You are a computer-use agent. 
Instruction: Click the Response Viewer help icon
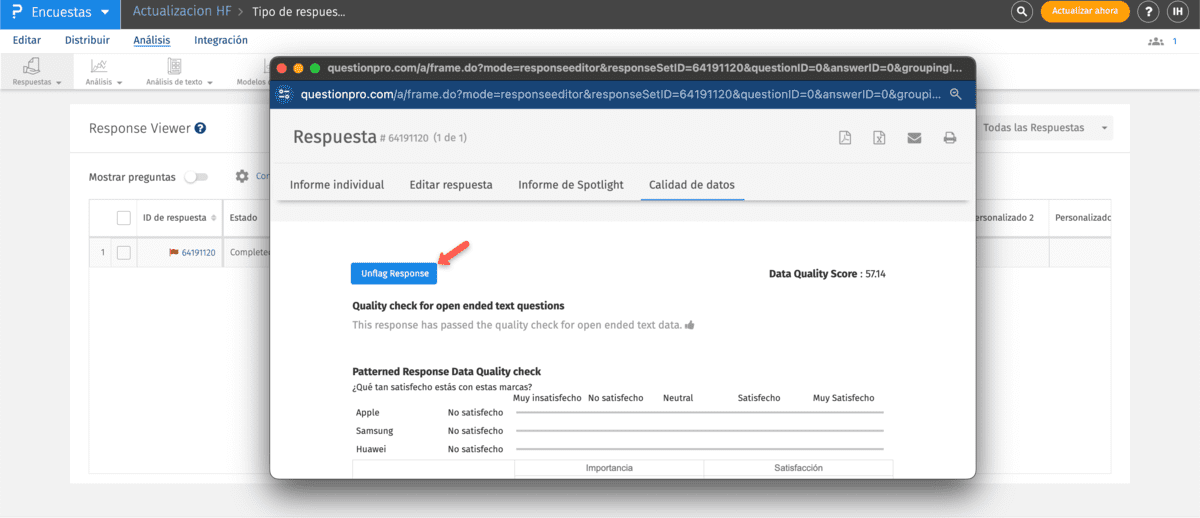(x=200, y=128)
